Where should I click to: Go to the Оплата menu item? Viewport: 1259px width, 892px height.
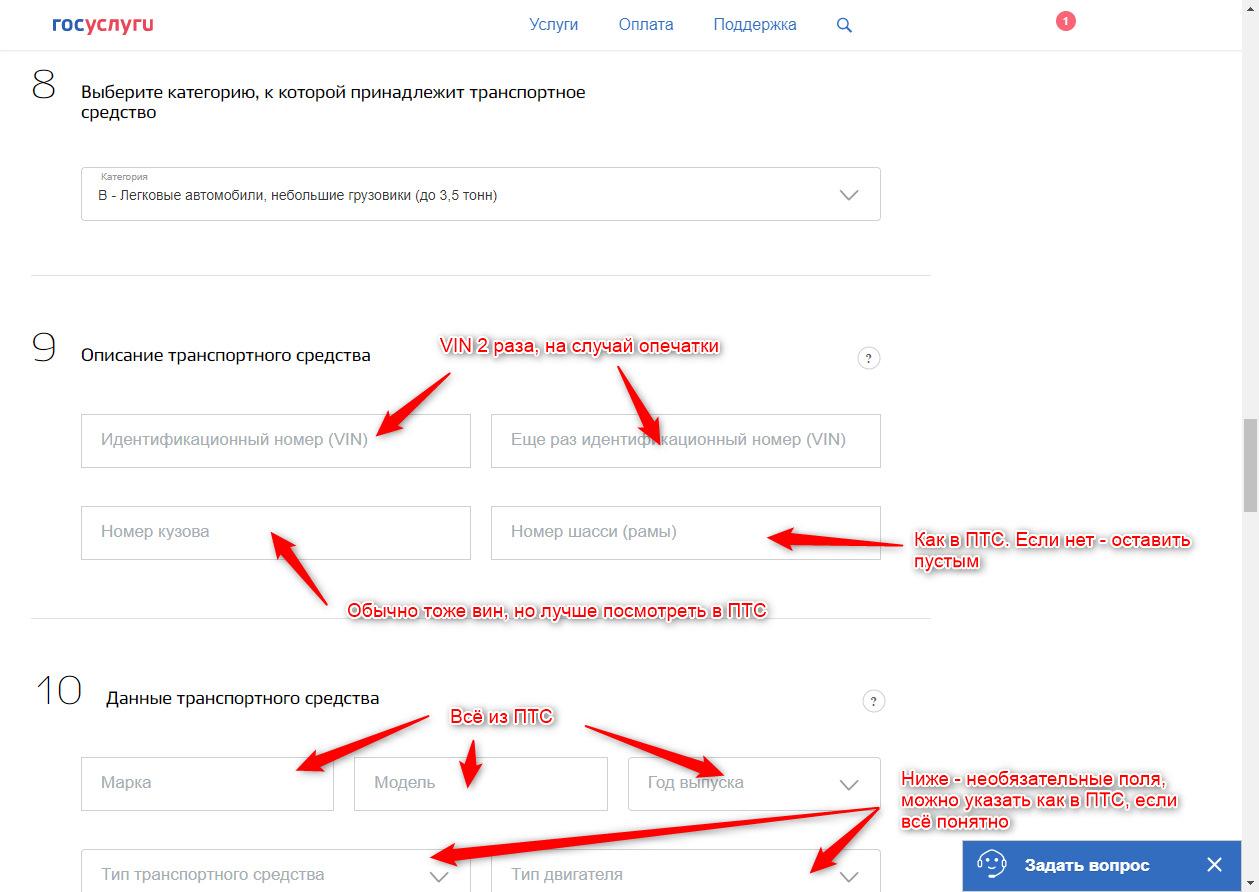(x=646, y=25)
